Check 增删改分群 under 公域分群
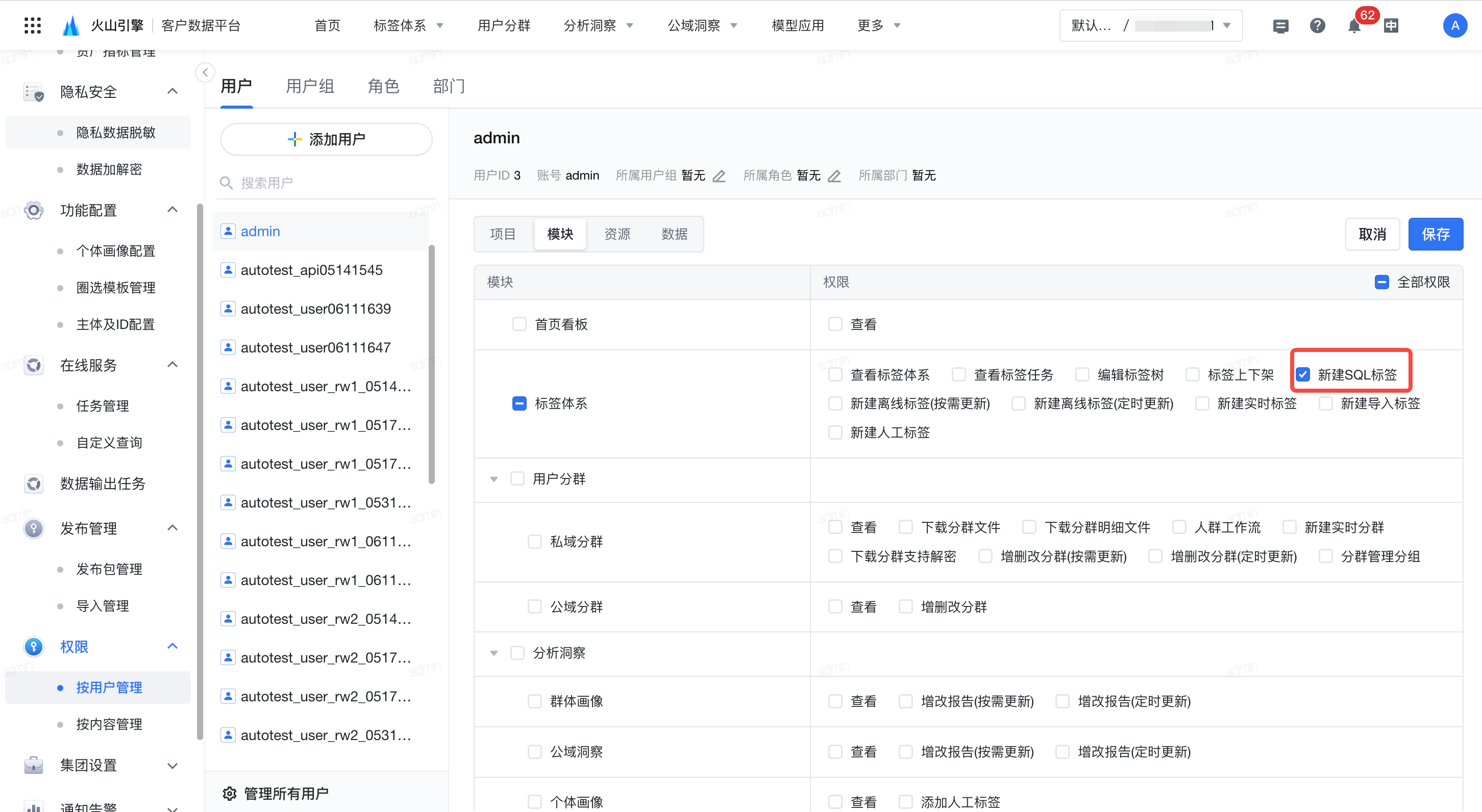1482x812 pixels. coord(905,606)
